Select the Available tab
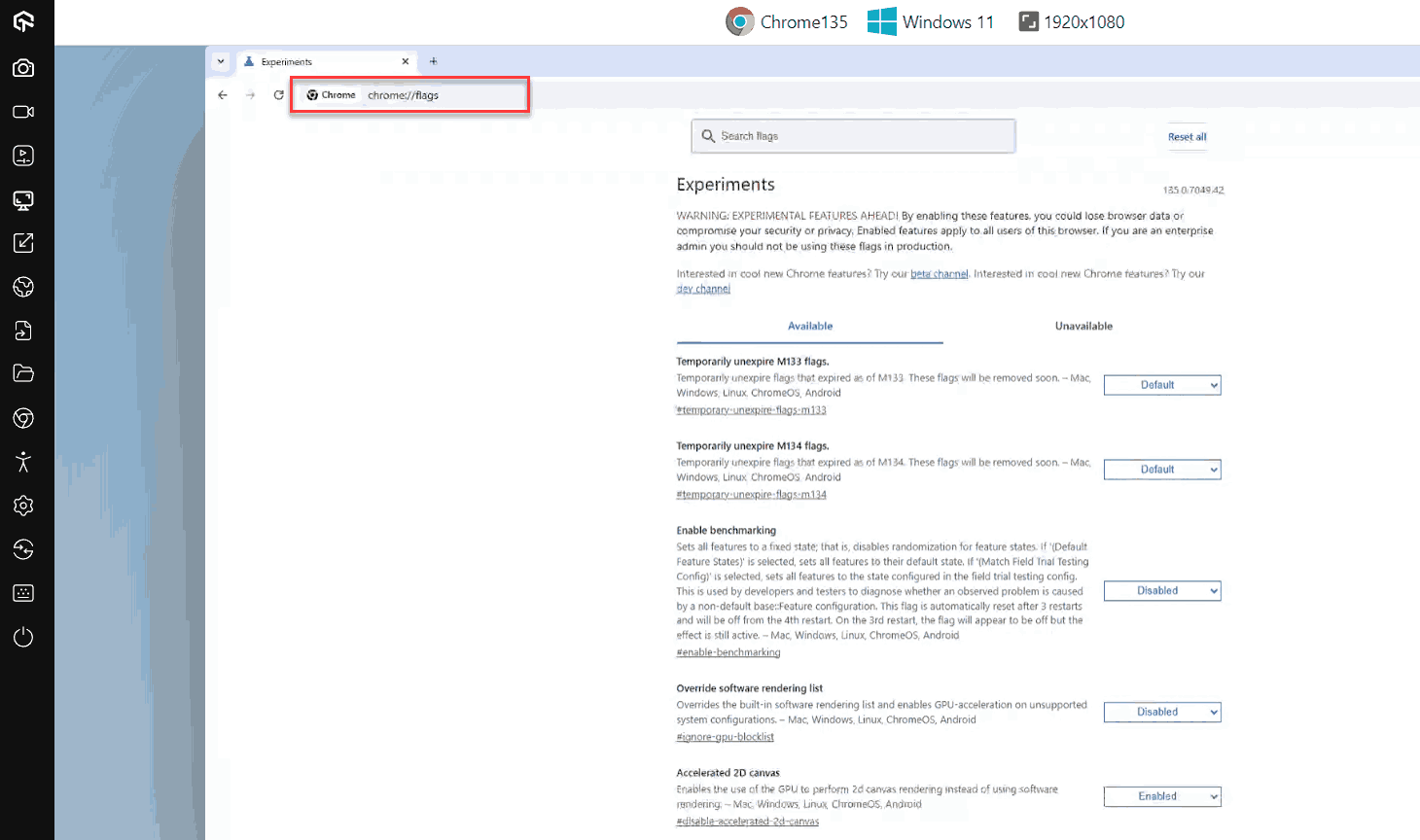This screenshot has height=840, width=1420. (x=809, y=327)
